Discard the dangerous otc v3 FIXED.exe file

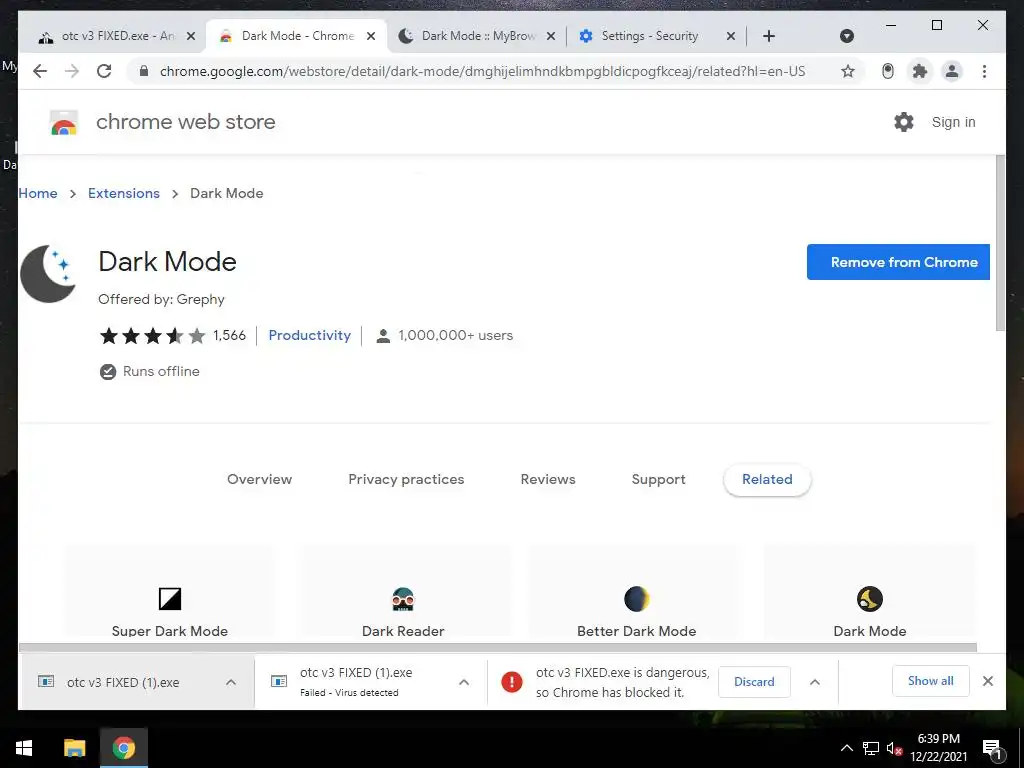[754, 682]
